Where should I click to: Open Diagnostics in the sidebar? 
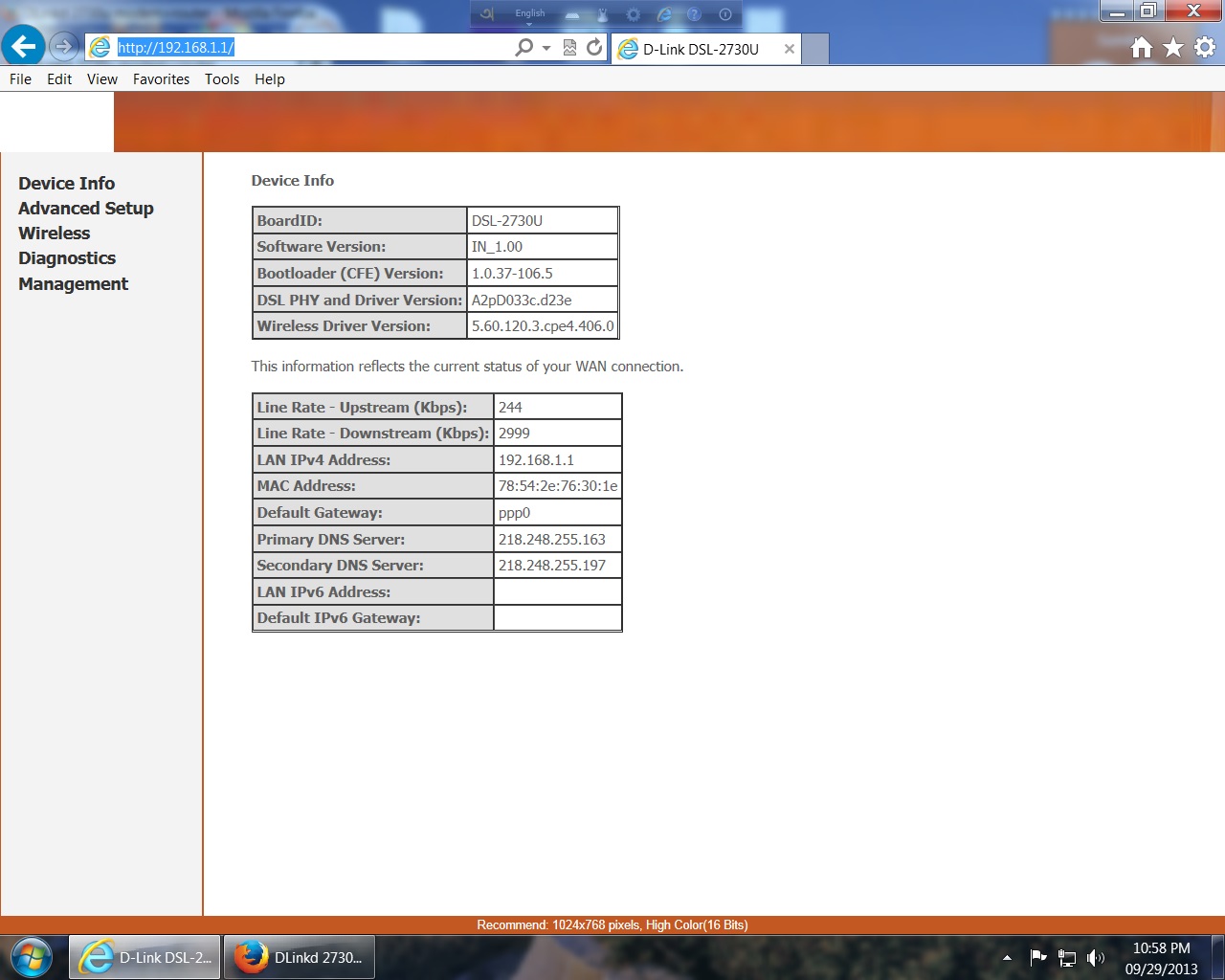coord(67,258)
